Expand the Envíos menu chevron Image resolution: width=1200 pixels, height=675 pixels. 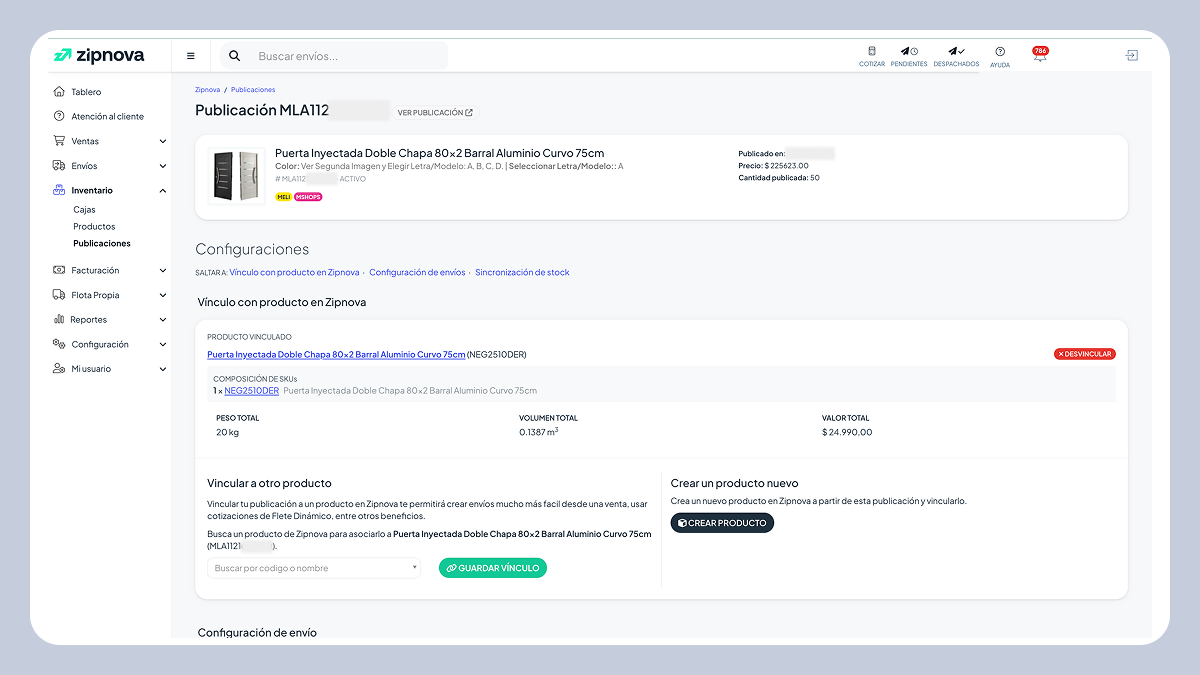(x=163, y=166)
